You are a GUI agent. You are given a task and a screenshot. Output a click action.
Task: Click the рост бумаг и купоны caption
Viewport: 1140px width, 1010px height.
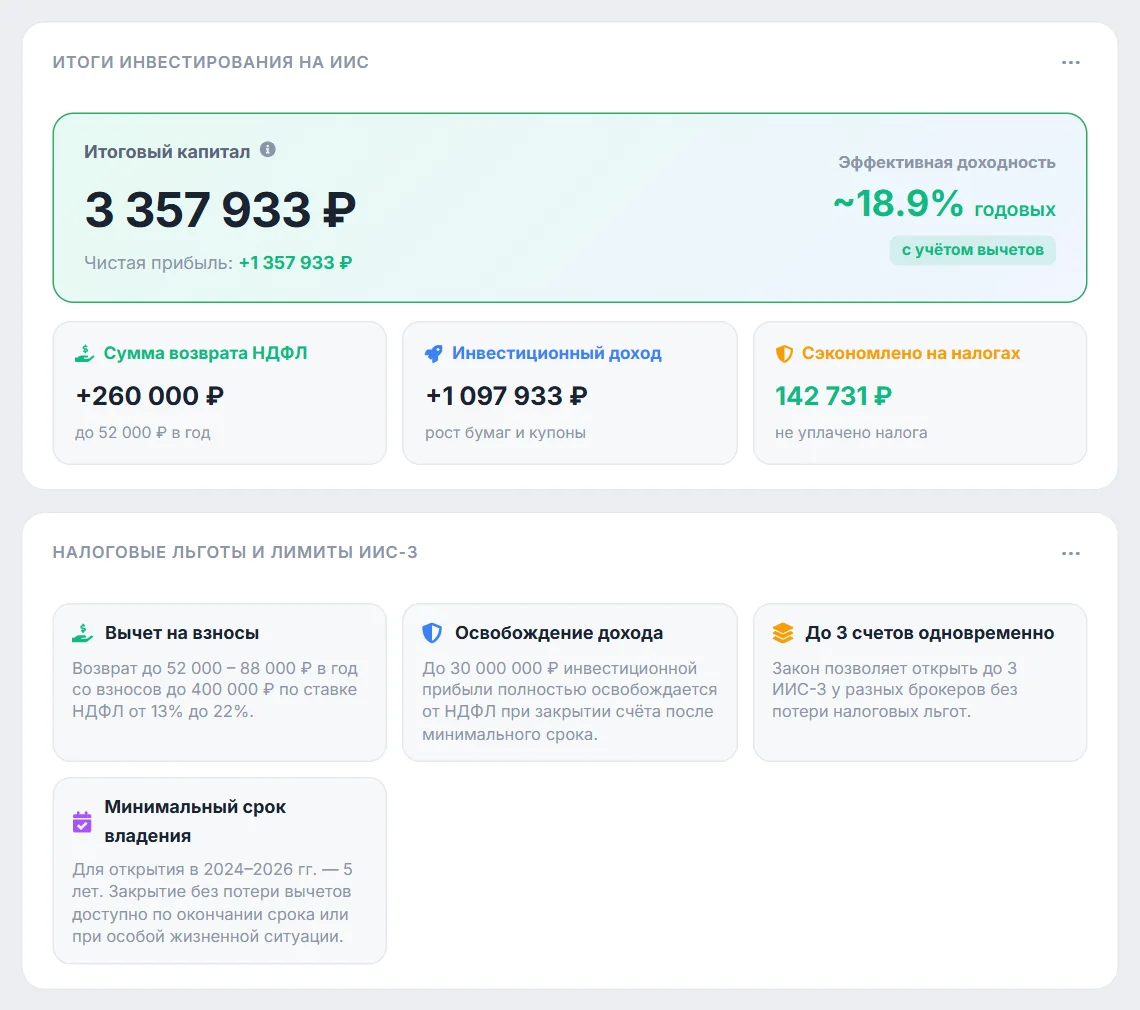505,433
